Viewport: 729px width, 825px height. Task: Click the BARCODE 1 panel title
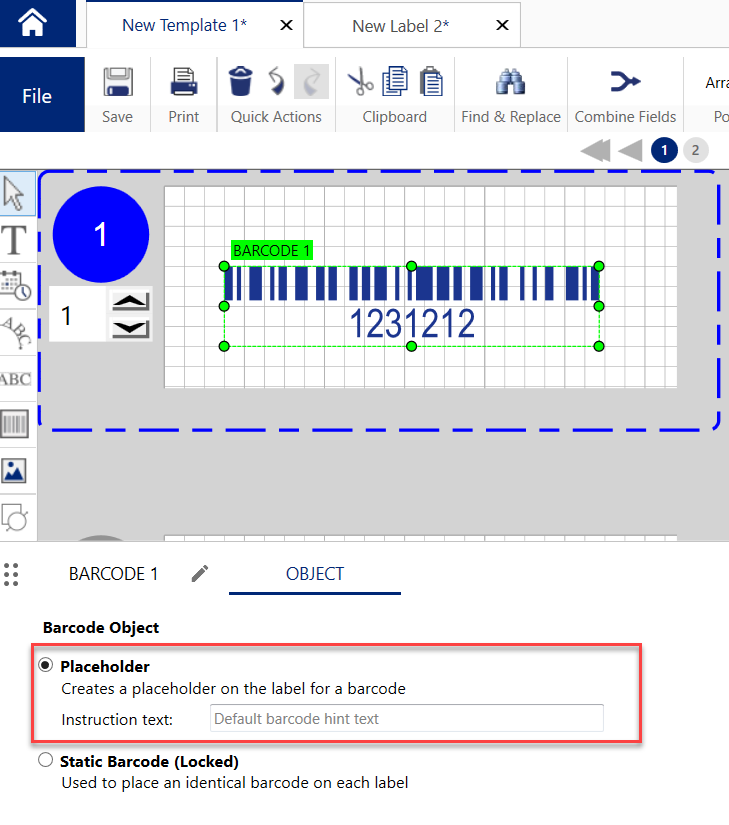point(114,574)
